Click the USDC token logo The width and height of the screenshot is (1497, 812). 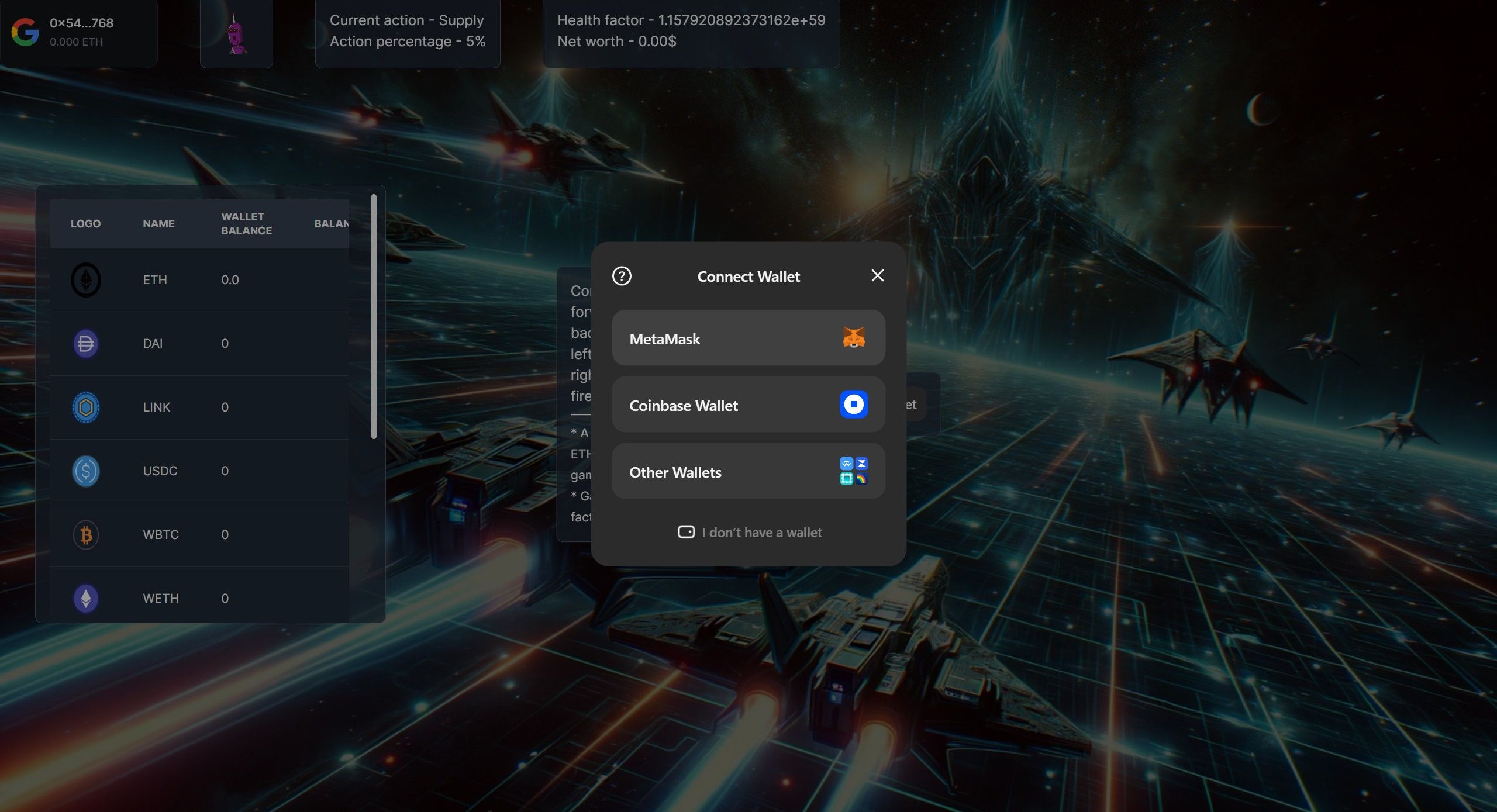coord(86,471)
